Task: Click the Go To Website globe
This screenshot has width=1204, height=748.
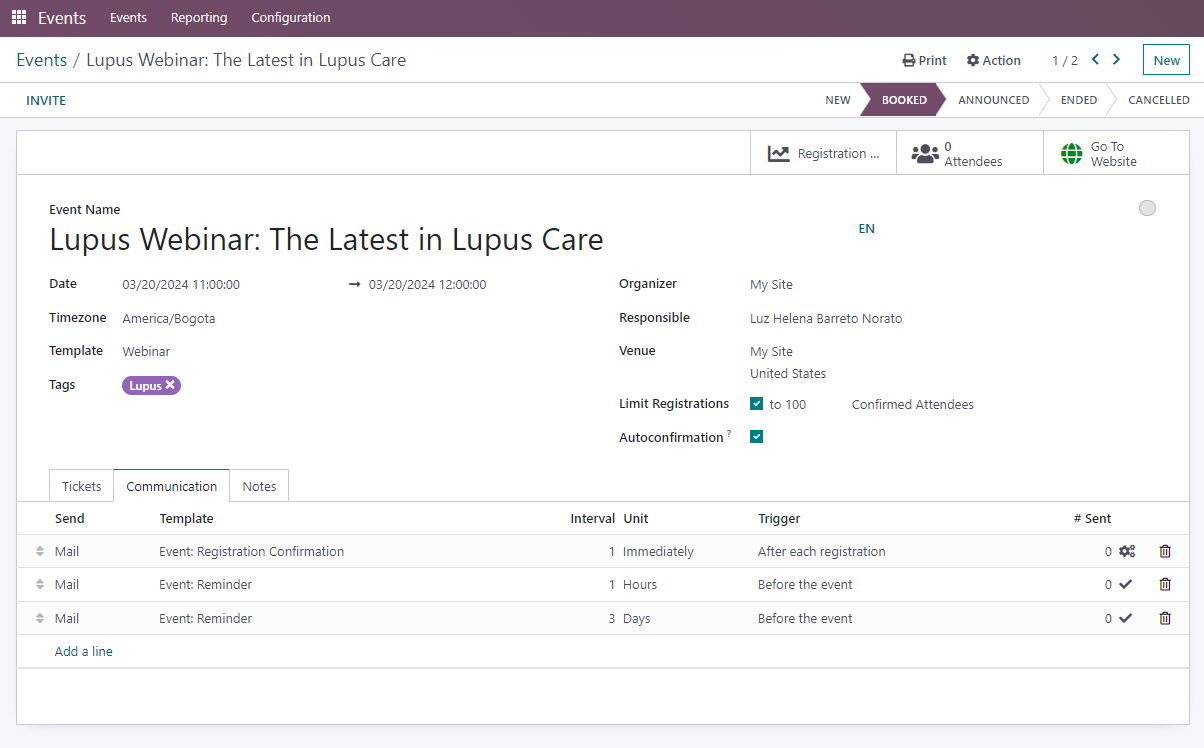Action: (x=1071, y=154)
